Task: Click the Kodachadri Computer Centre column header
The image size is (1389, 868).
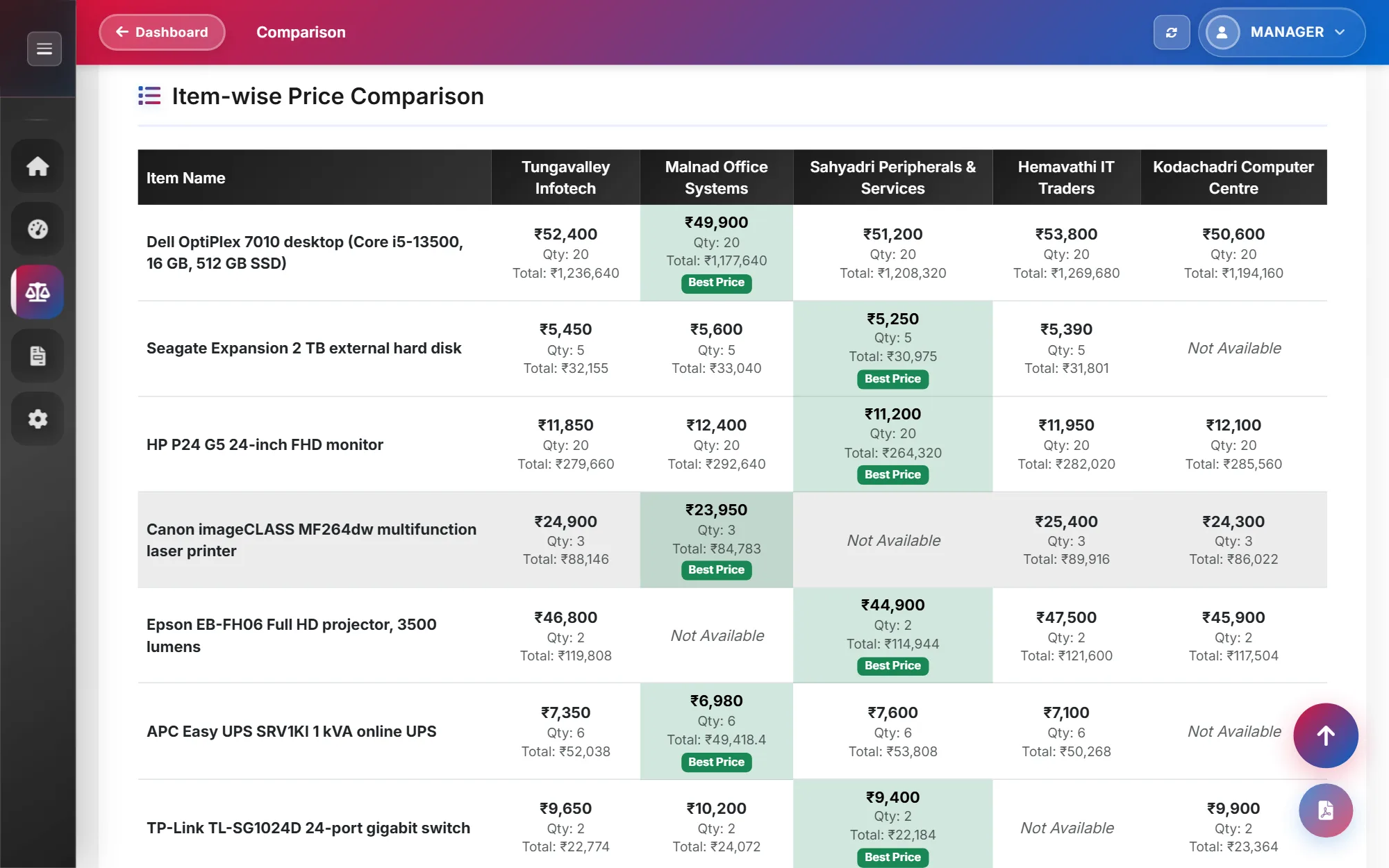Action: (1233, 178)
